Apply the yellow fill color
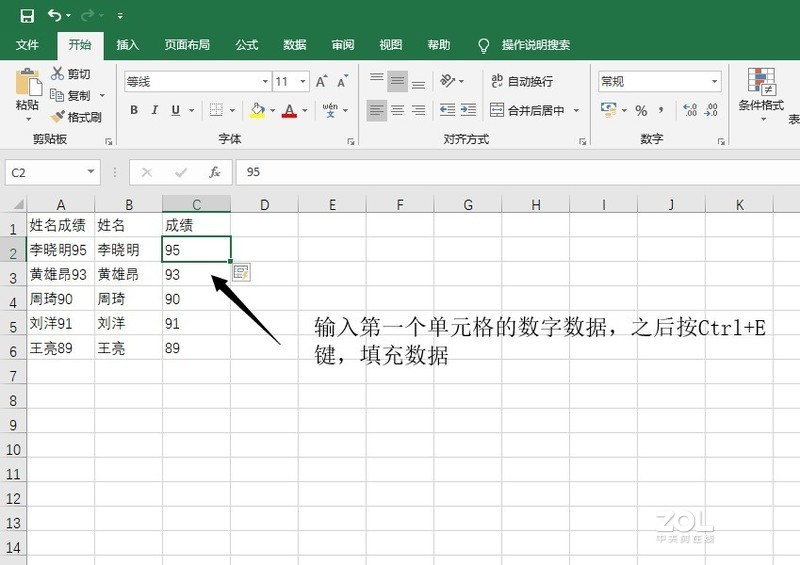800x565 pixels. (257, 110)
